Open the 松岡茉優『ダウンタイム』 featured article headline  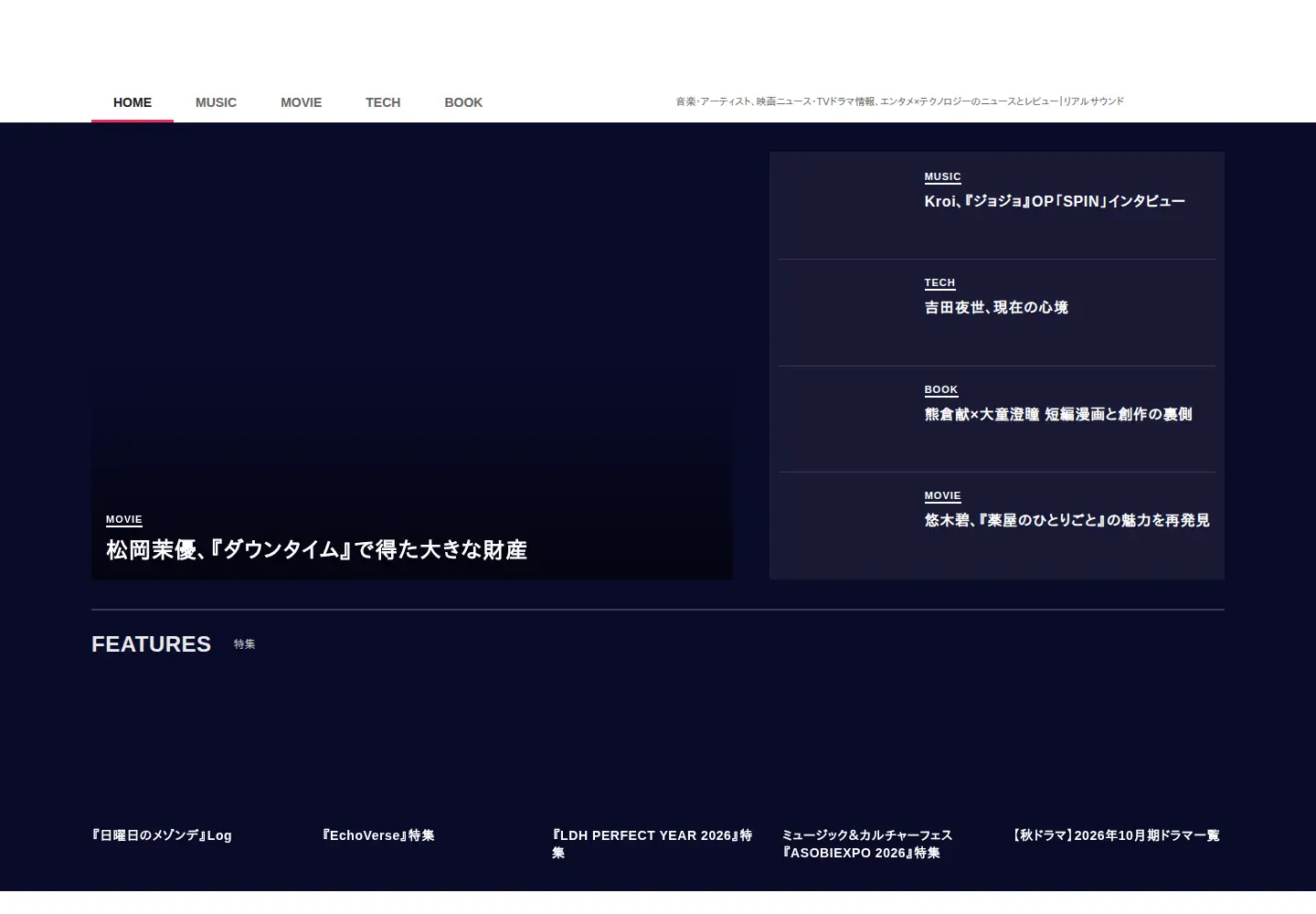316,549
